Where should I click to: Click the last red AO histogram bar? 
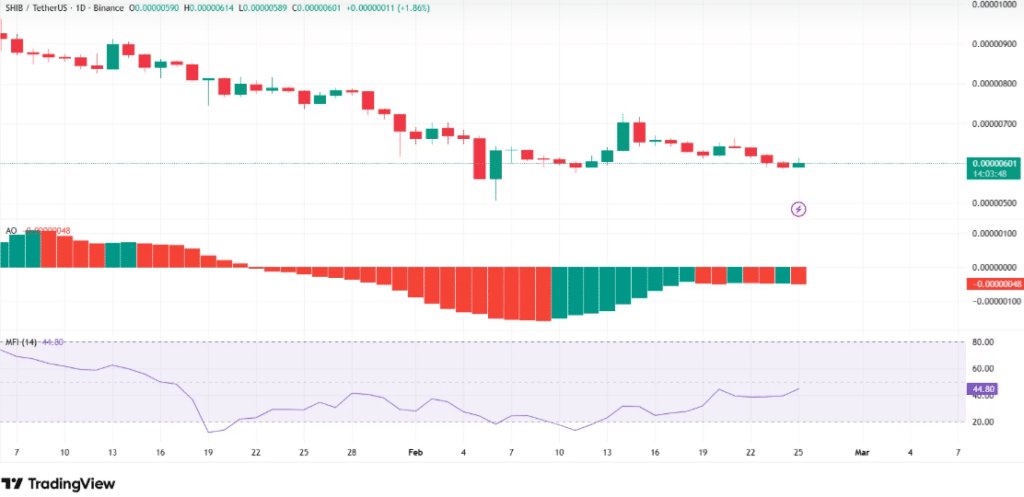coord(799,276)
